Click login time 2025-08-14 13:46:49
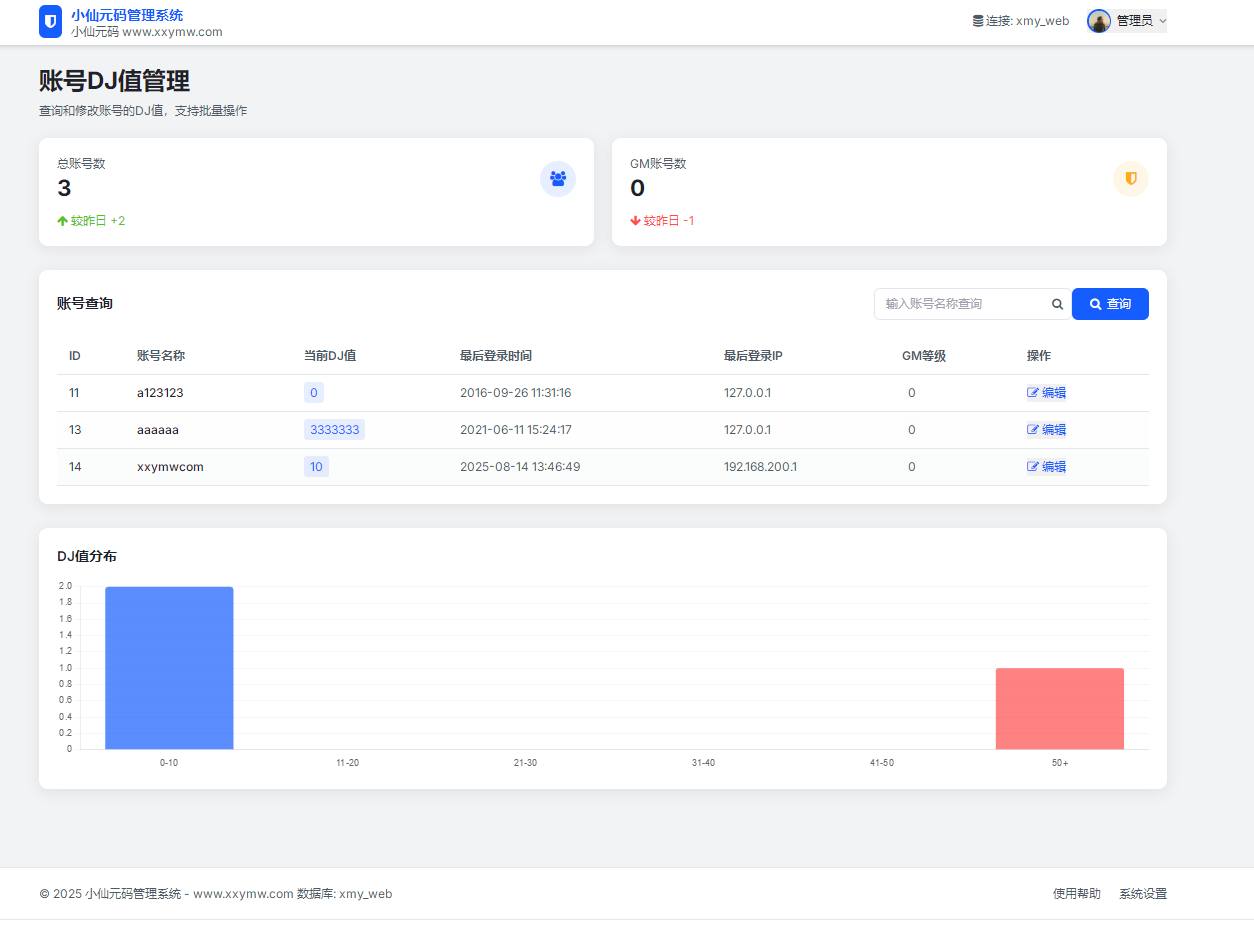Screen dimensions: 1254x936 tap(520, 467)
